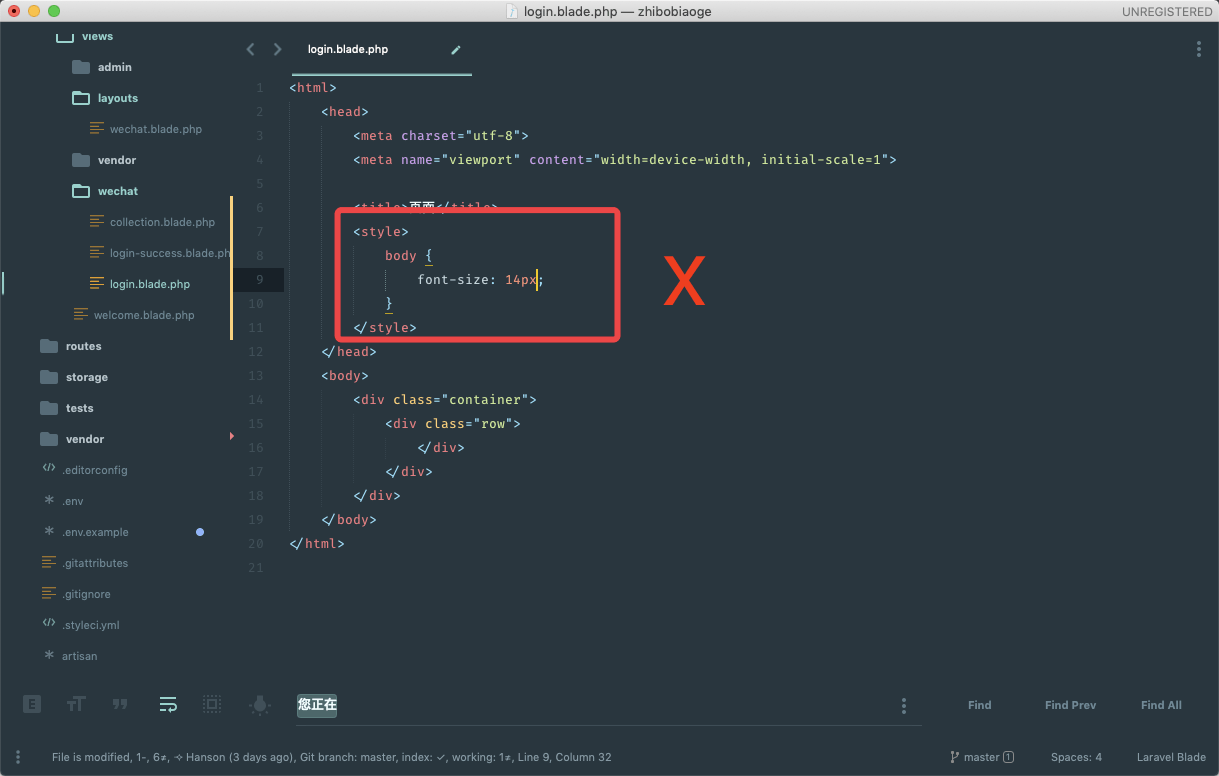Go back with the left arrow
The image size is (1219, 776).
tap(251, 49)
